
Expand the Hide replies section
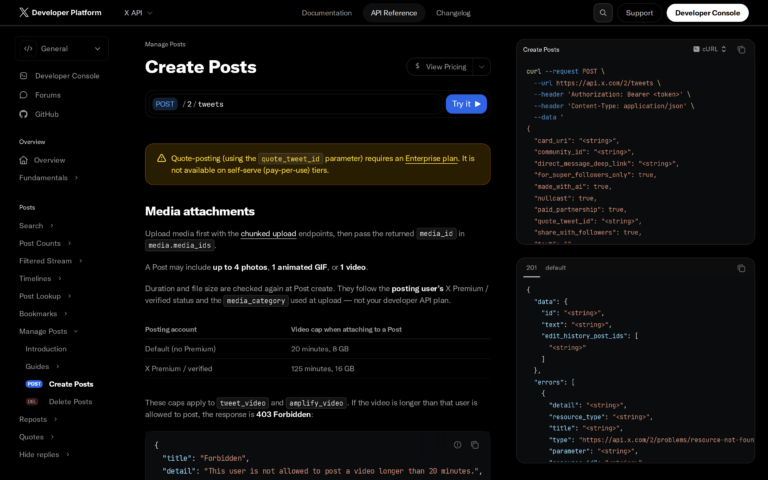click(68, 455)
